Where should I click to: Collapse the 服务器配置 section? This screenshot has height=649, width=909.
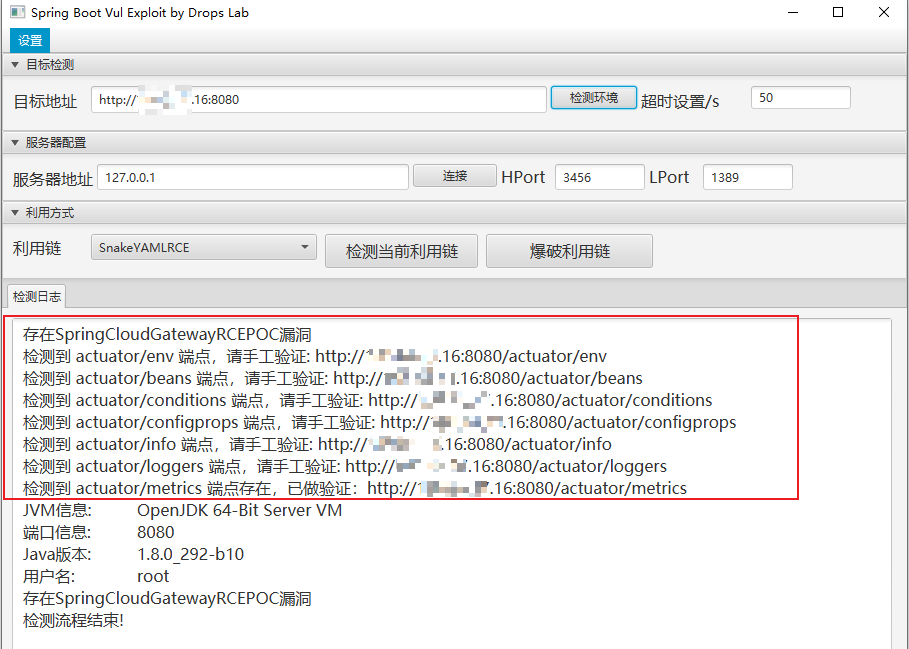click(16, 143)
